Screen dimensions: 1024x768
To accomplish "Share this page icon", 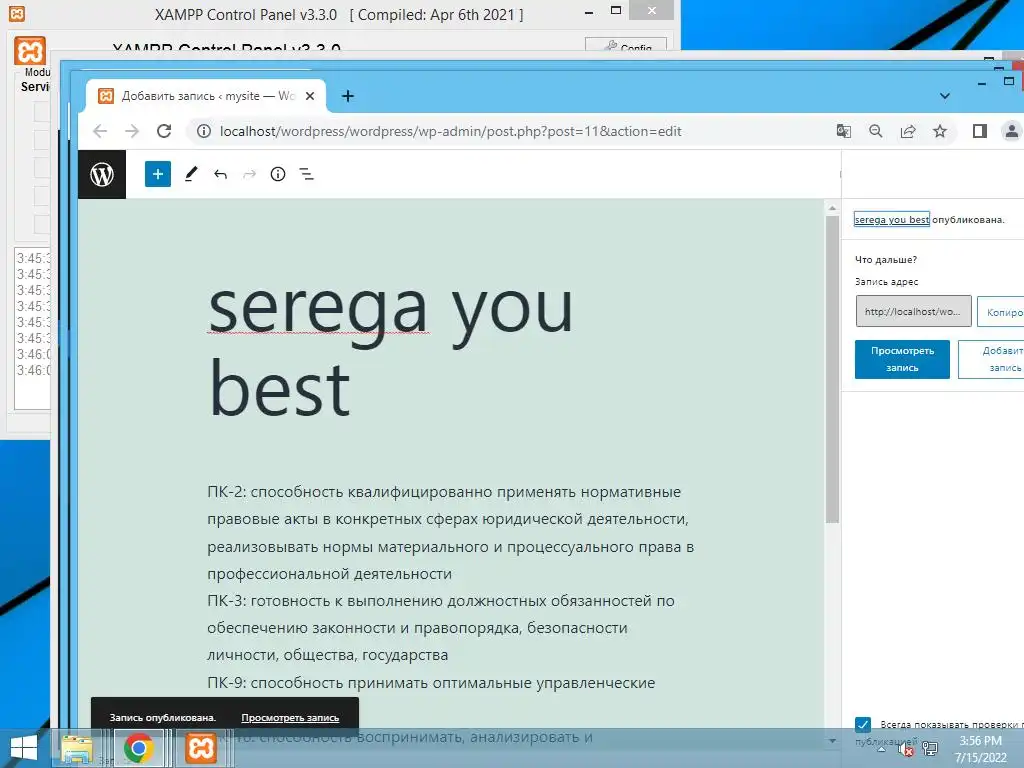I will (x=908, y=131).
